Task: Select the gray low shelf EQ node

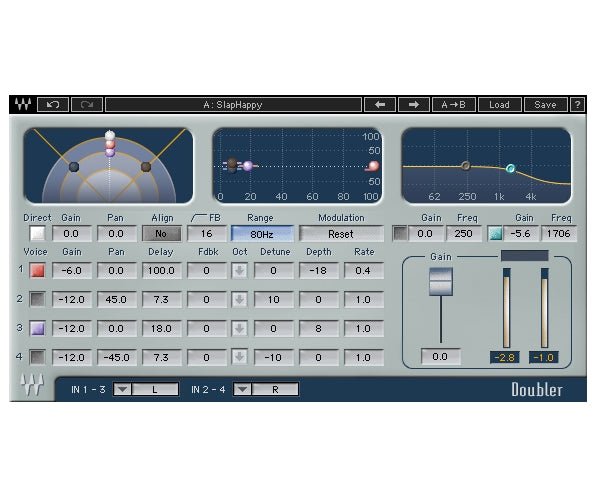Action: tap(466, 166)
